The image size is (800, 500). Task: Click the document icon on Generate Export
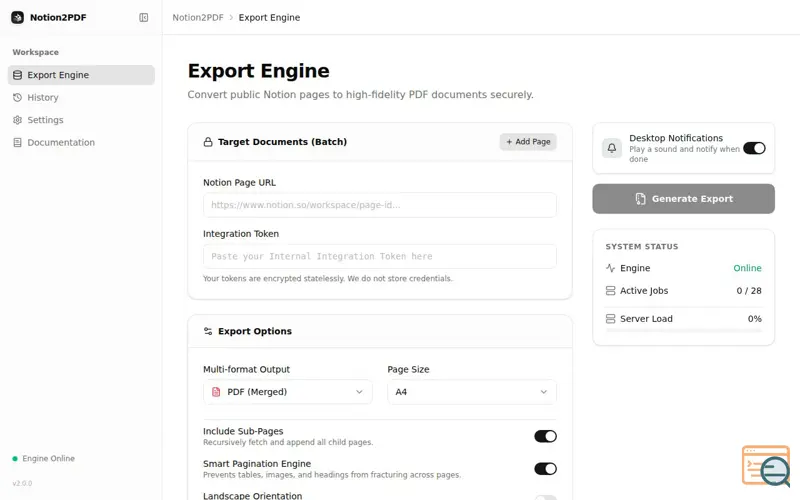coord(640,199)
